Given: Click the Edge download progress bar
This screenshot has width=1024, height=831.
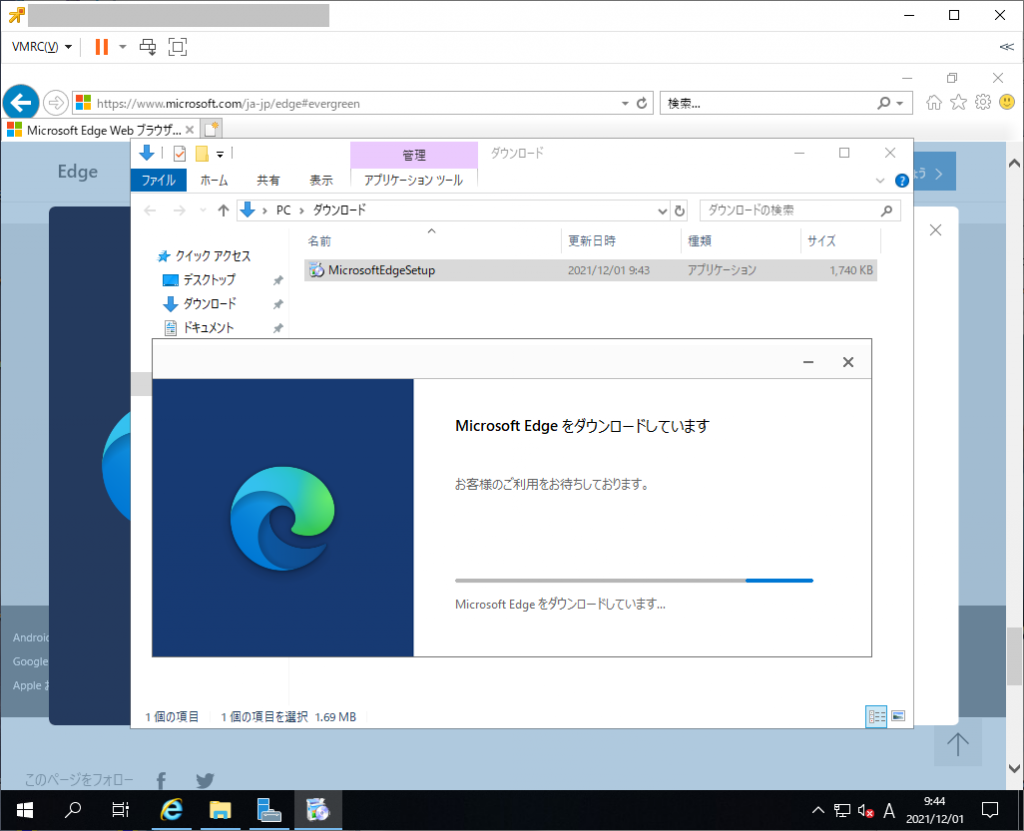Looking at the screenshot, I should click(x=634, y=580).
